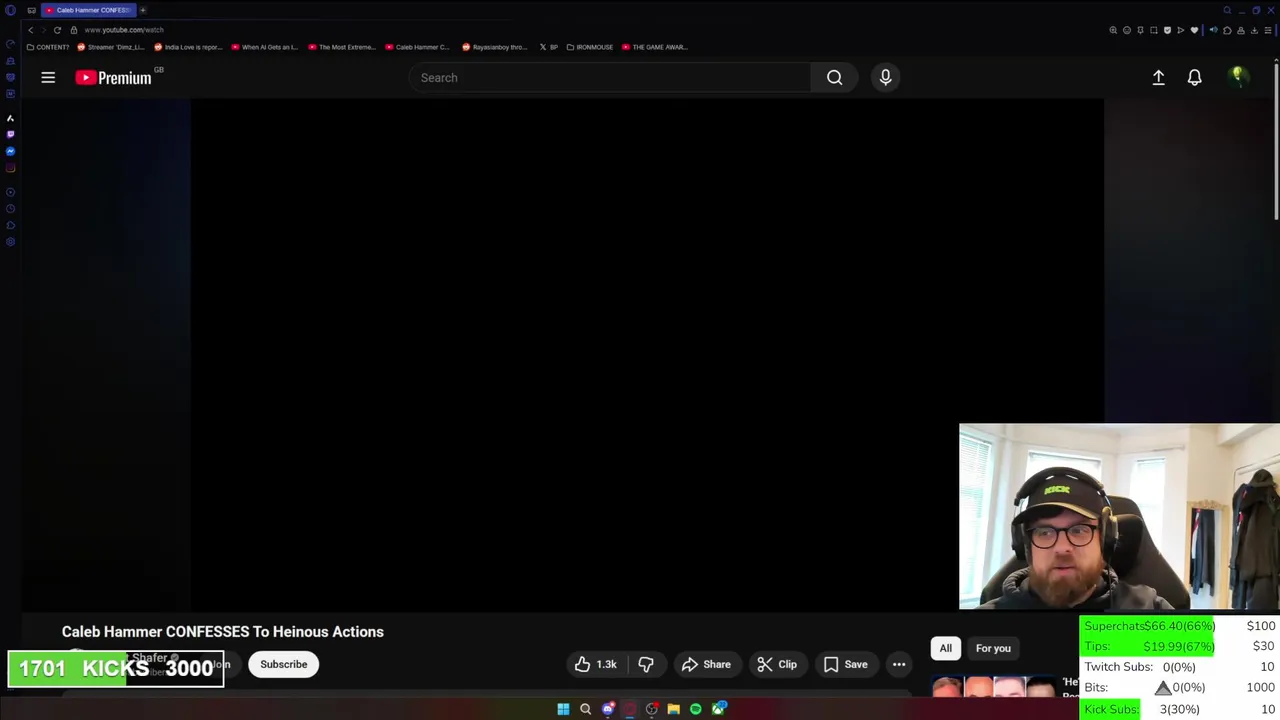Click the YouTube search field
1280x720 pixels.
coord(610,77)
